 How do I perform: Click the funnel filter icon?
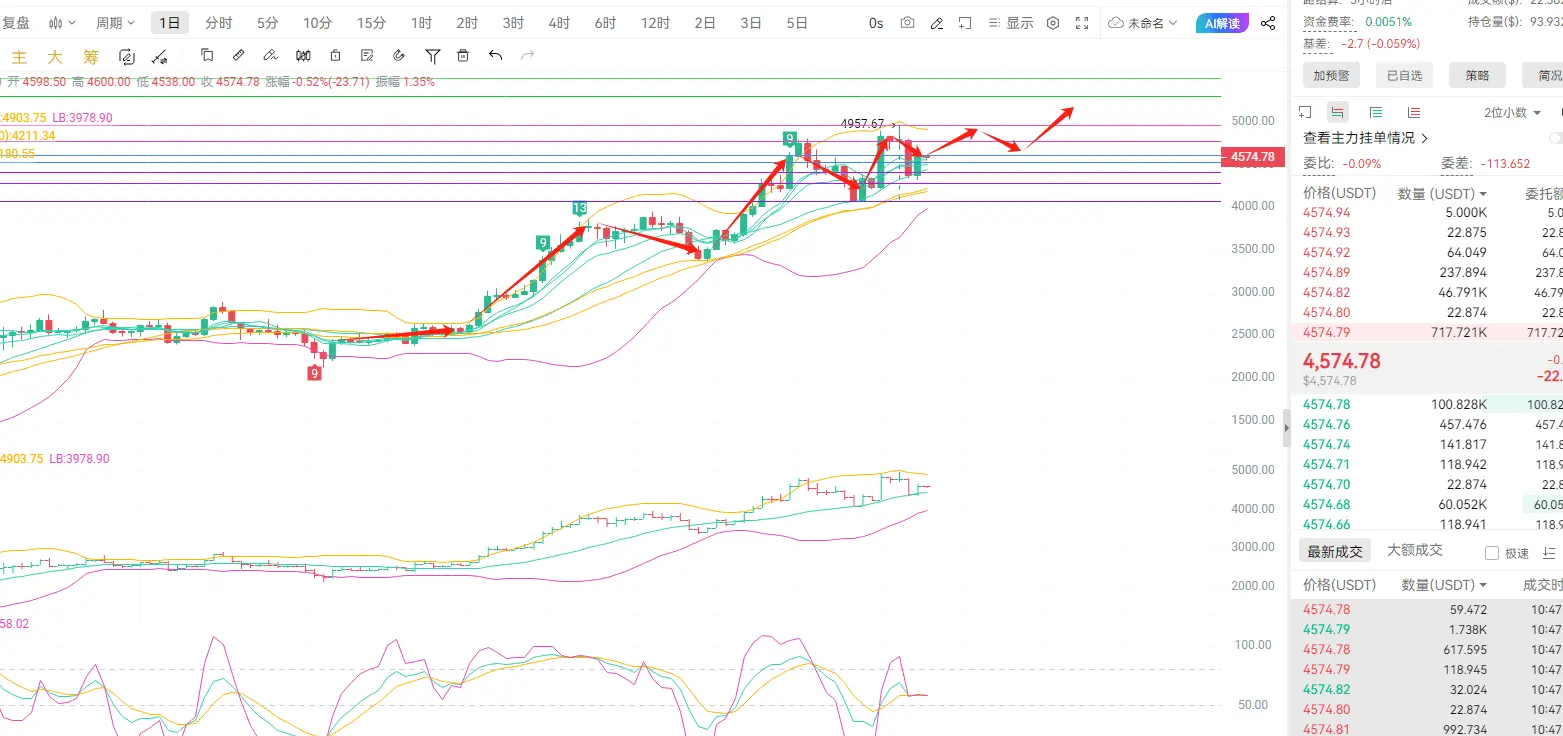(x=432, y=56)
